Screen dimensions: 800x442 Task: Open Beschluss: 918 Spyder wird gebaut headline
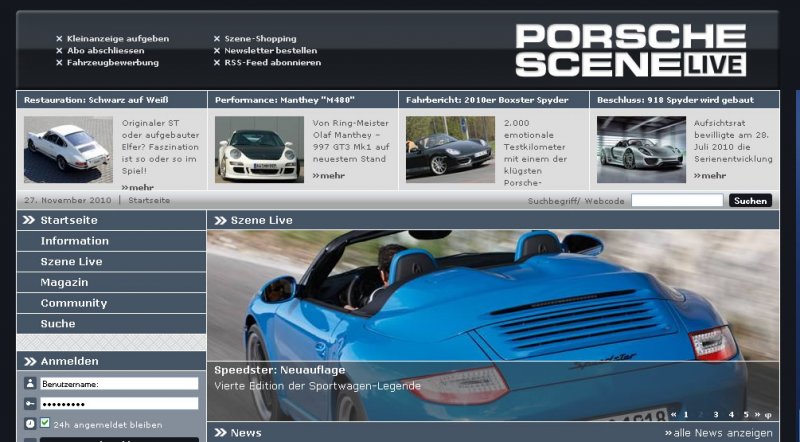(x=675, y=100)
